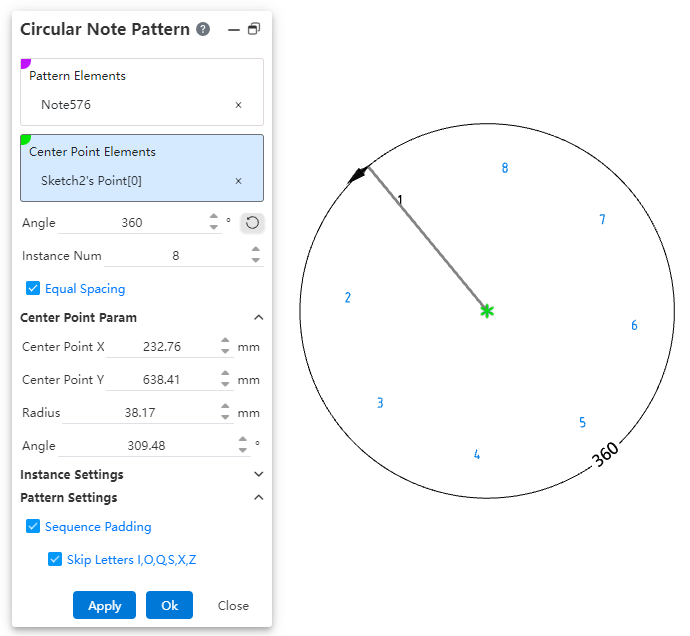Confirm with the Ok button
The width and height of the screenshot is (690, 636).
[169, 605]
